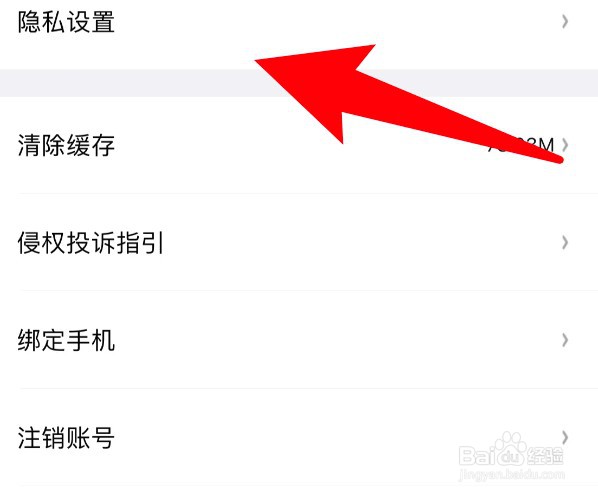Screen dimensions: 598x496
Task: Click the Bai text in the Baidu watermark
Action: tap(477, 456)
